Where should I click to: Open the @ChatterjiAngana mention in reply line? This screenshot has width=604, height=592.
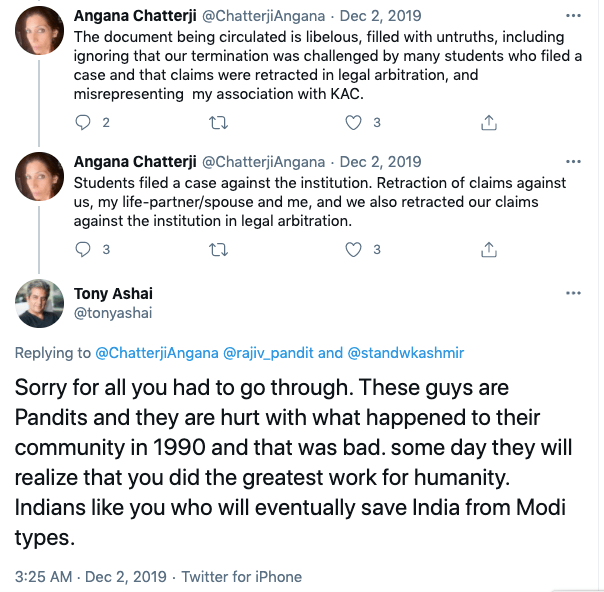tap(156, 353)
